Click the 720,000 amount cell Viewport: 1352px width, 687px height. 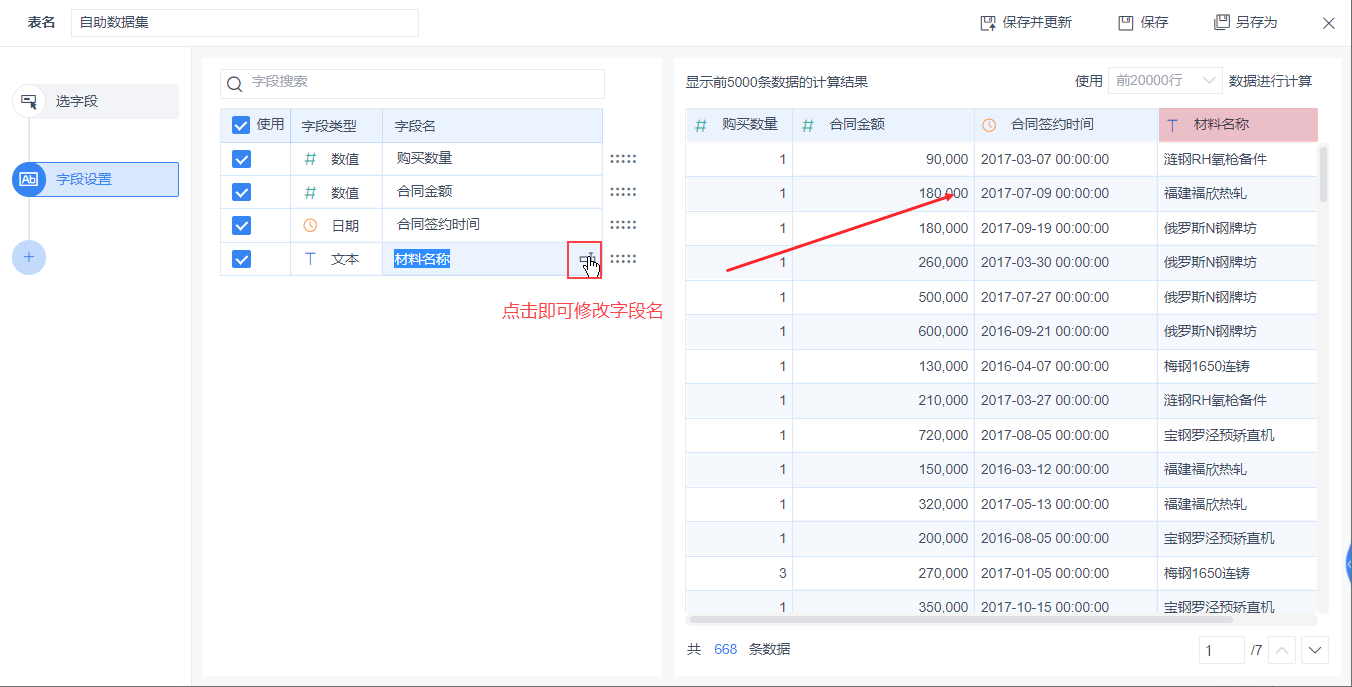click(x=883, y=435)
